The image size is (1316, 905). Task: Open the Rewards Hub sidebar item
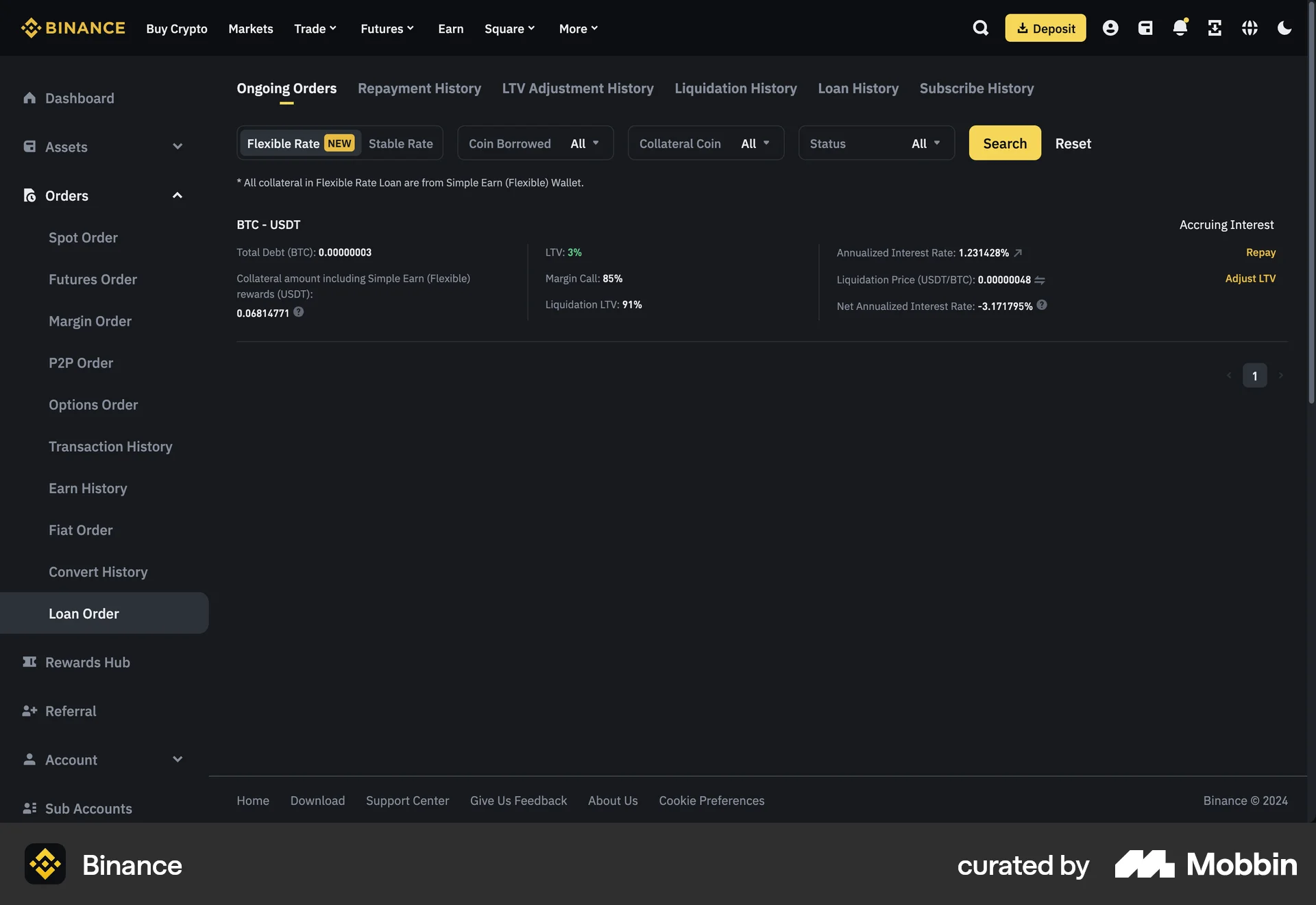pos(87,662)
